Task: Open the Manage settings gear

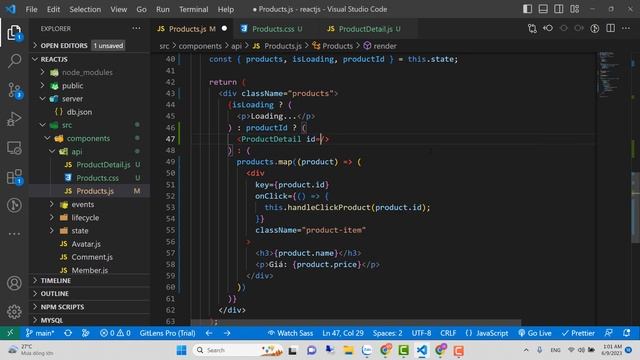Action: point(14,311)
